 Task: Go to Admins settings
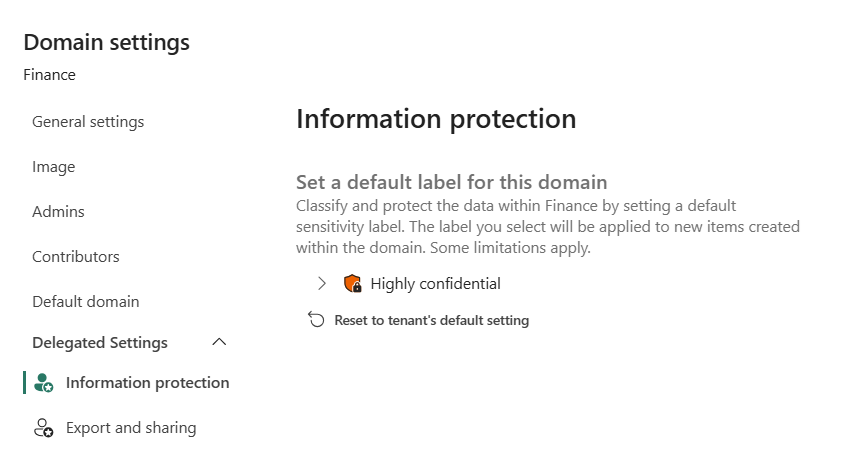click(59, 212)
